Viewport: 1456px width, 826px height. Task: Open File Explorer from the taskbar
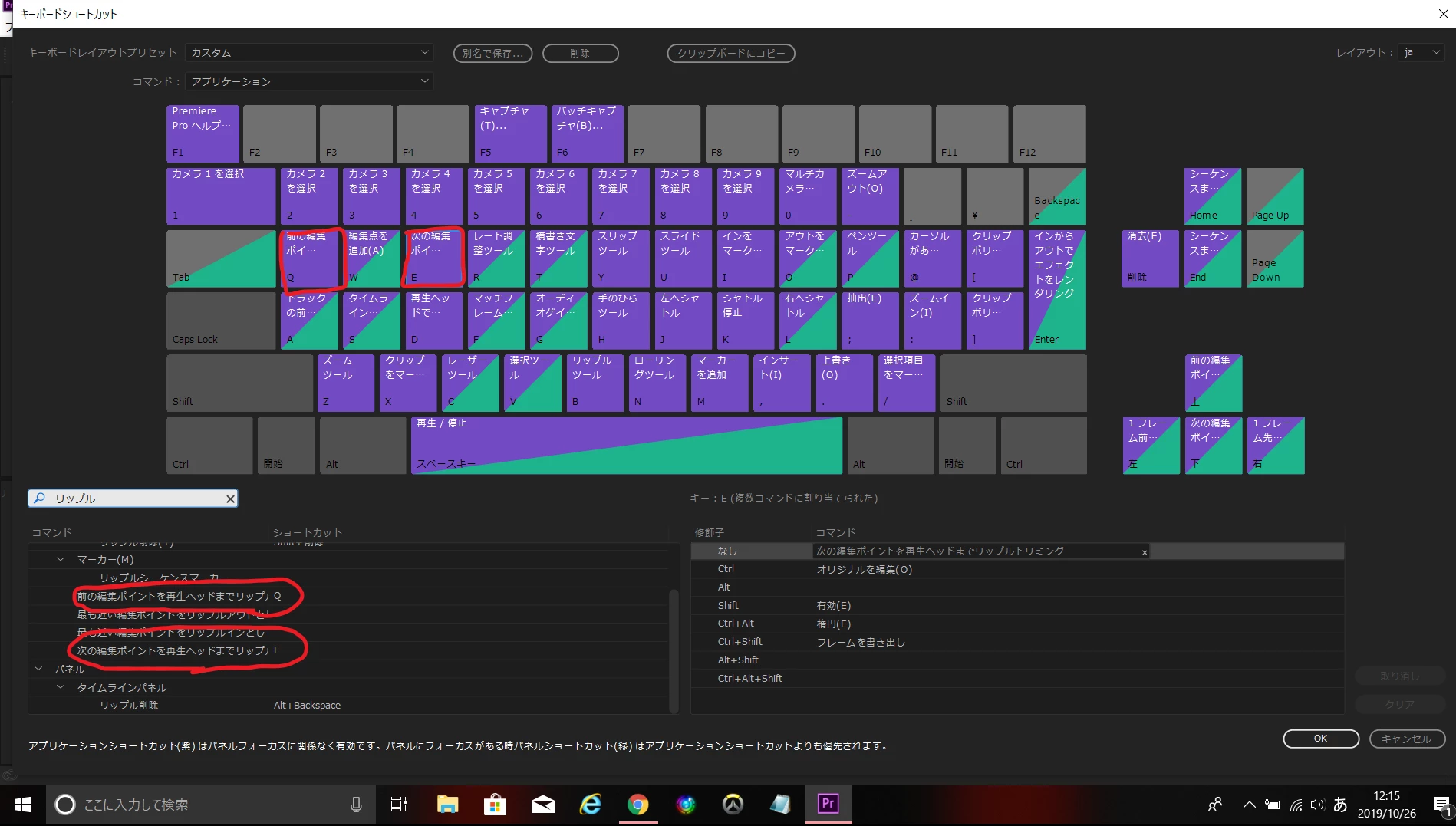(x=447, y=805)
